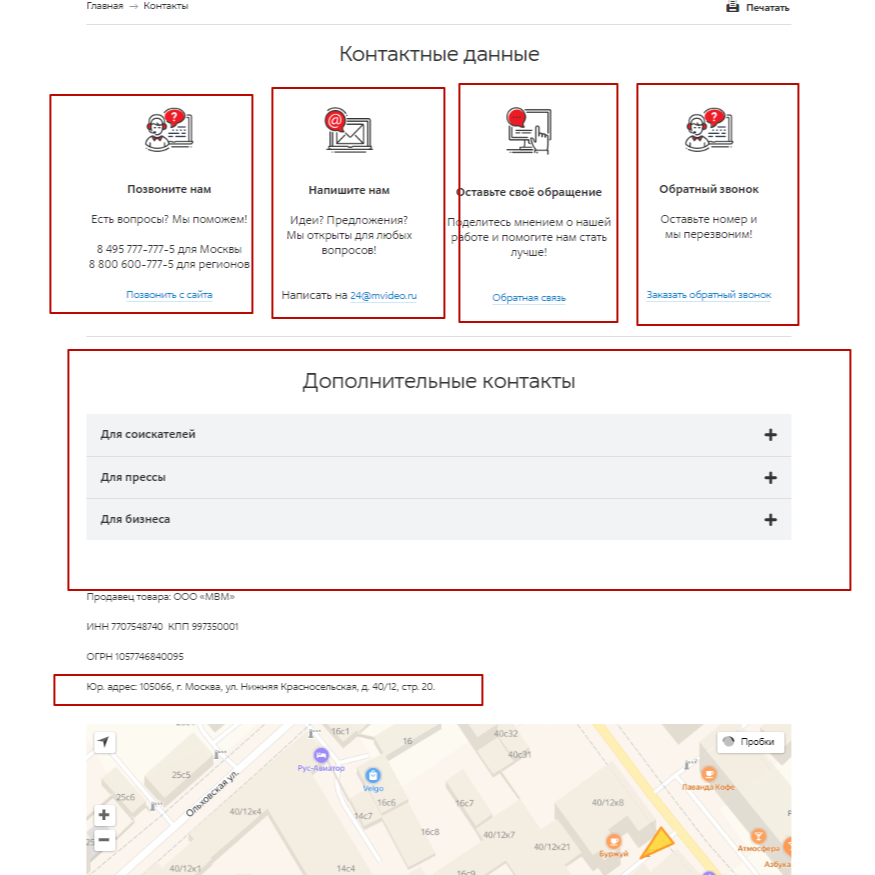Zoom out the map with minus control
This screenshot has height=875, width=875.
tap(103, 840)
